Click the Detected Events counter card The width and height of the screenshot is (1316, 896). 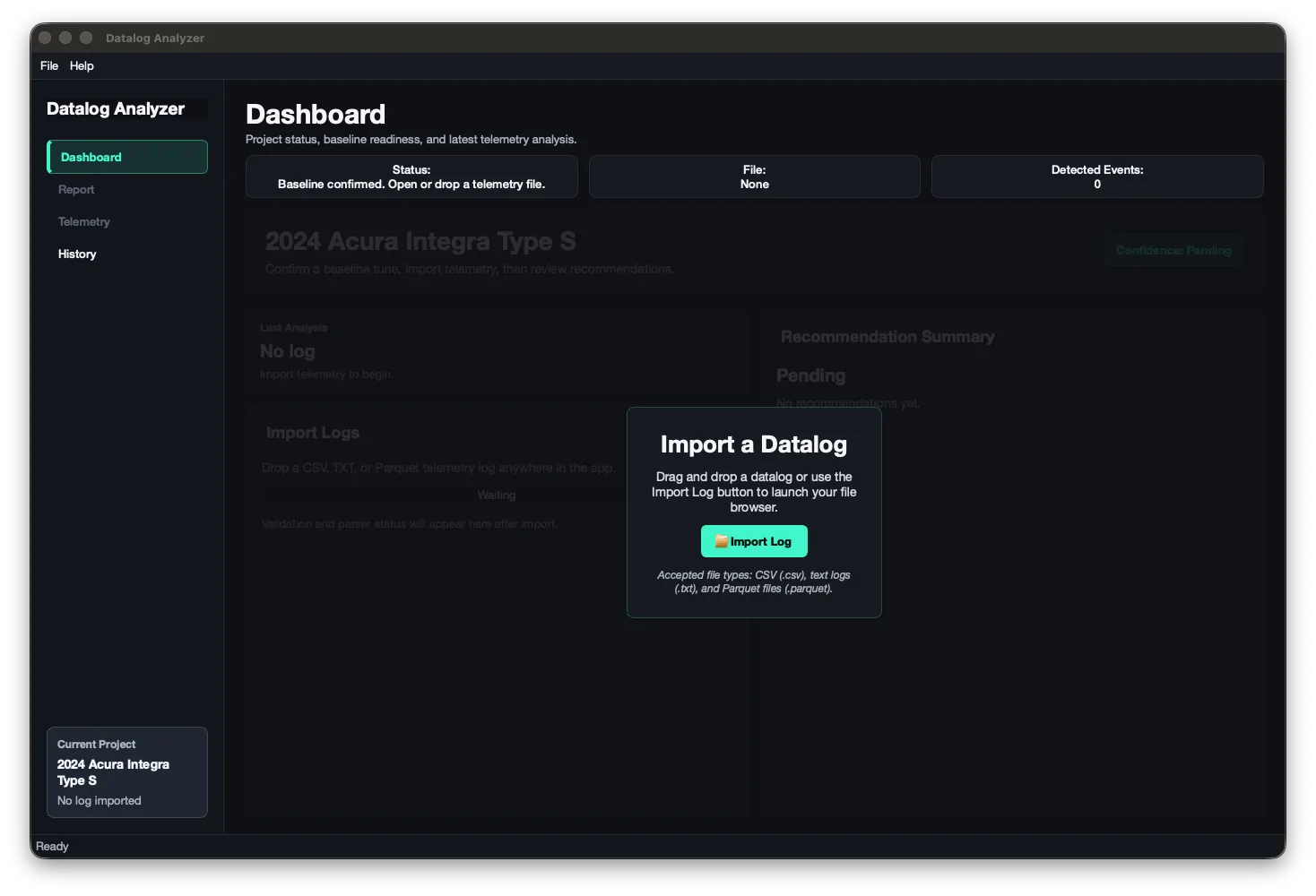tap(1097, 177)
